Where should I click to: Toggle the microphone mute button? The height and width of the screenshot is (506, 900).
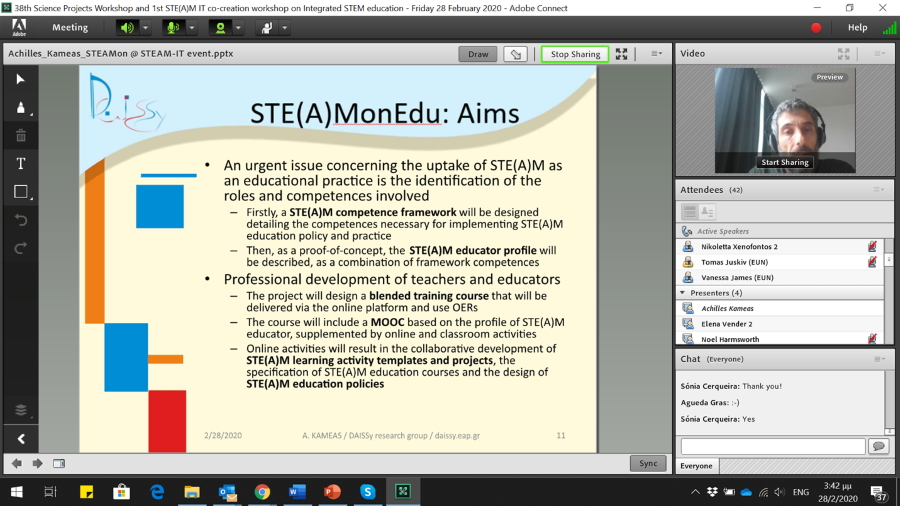point(173,28)
